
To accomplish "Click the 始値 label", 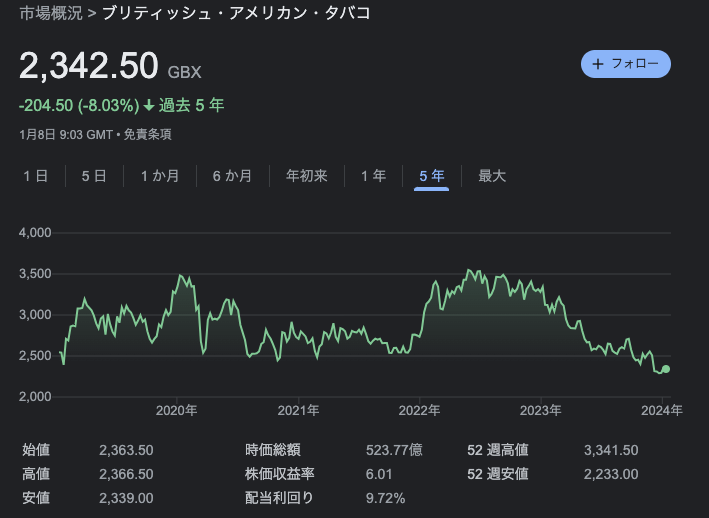I will (36, 450).
